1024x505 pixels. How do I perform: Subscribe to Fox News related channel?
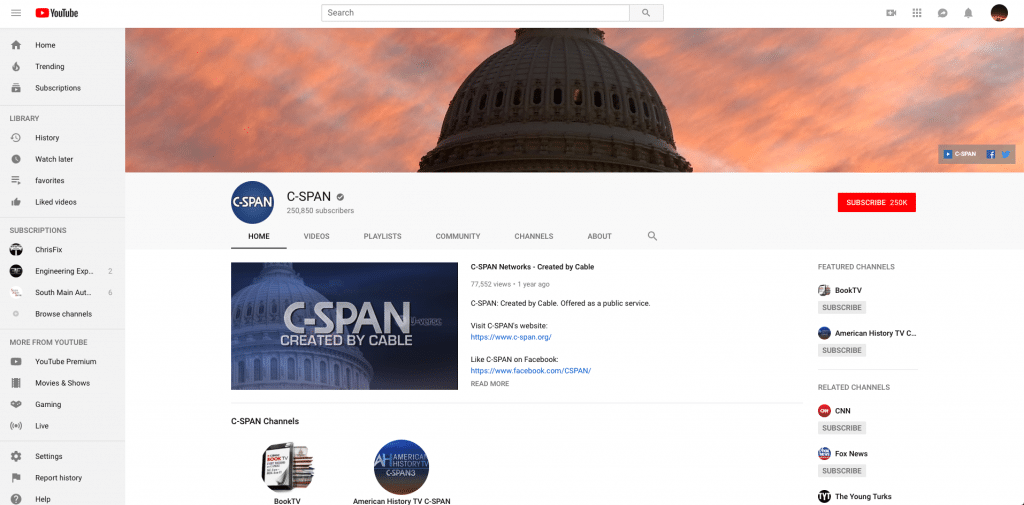(842, 470)
